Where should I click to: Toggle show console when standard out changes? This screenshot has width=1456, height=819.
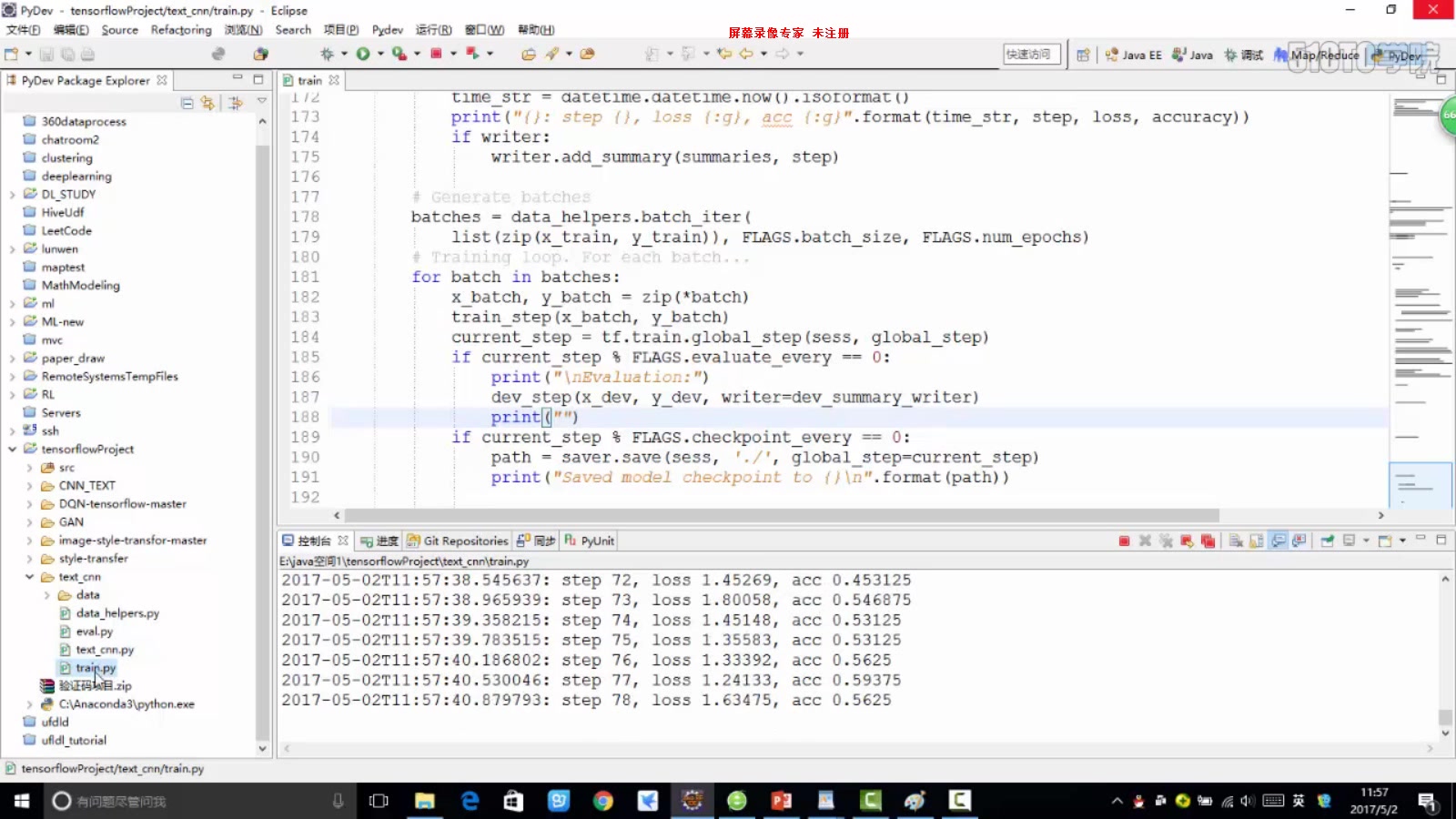coord(1279,541)
